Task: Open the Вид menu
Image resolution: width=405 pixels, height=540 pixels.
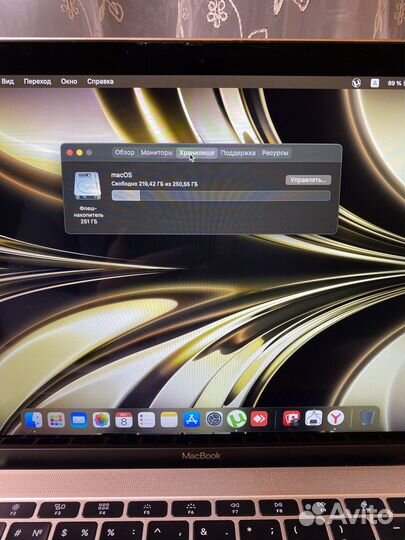Action: coord(7,82)
